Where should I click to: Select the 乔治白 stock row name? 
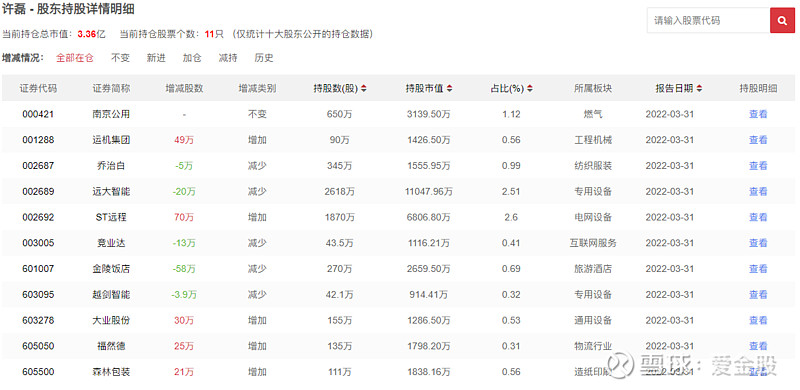111,165
